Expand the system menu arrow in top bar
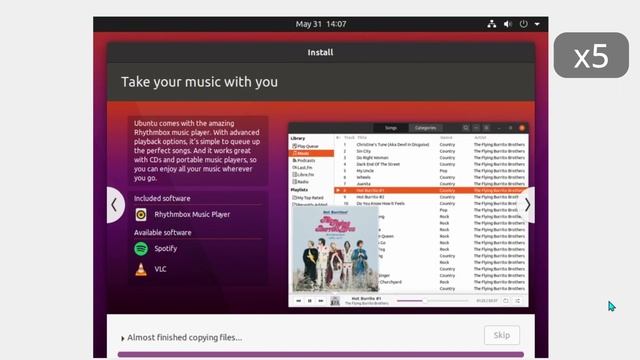This screenshot has width=640, height=360. coord(537,24)
